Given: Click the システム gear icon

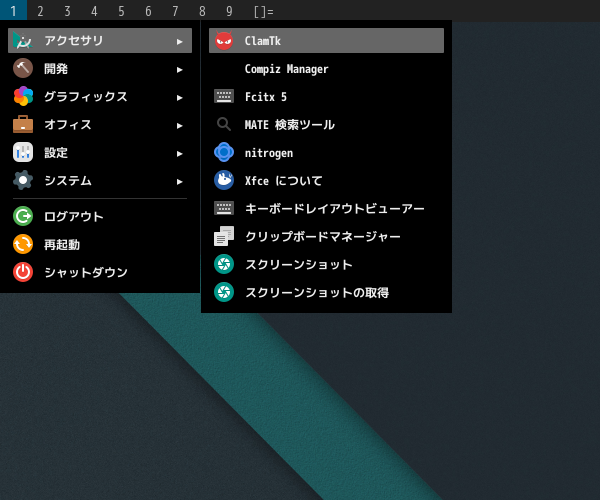Looking at the screenshot, I should click(x=23, y=180).
